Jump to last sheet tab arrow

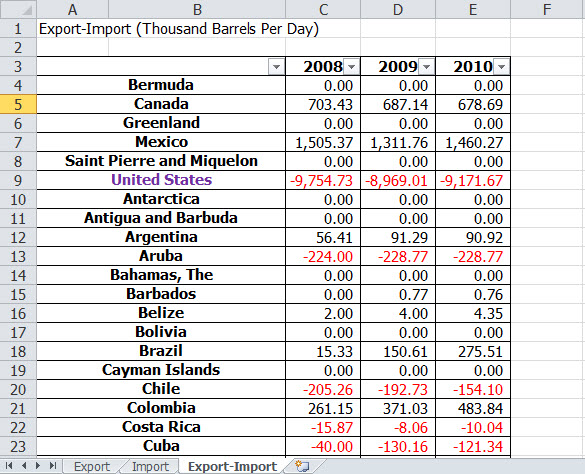pyautogui.click(x=53, y=465)
